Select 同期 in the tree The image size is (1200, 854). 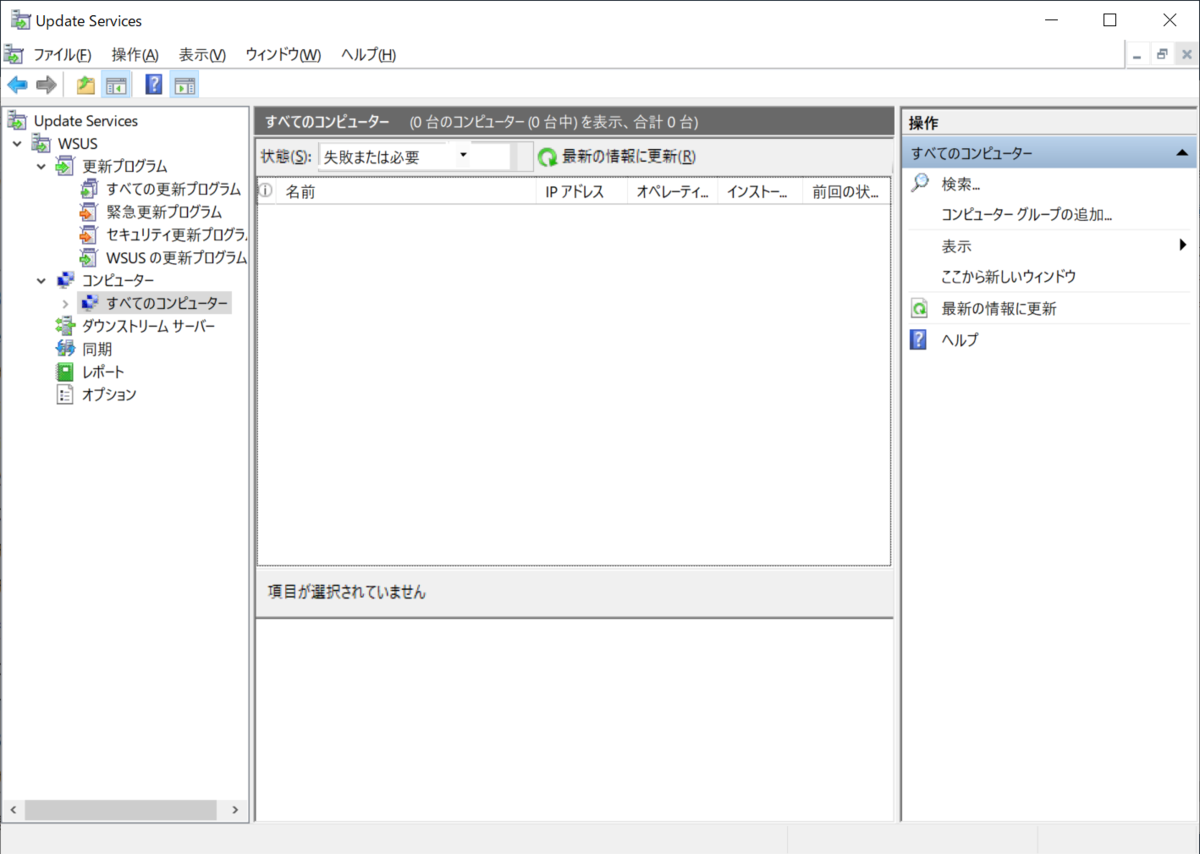(97, 349)
